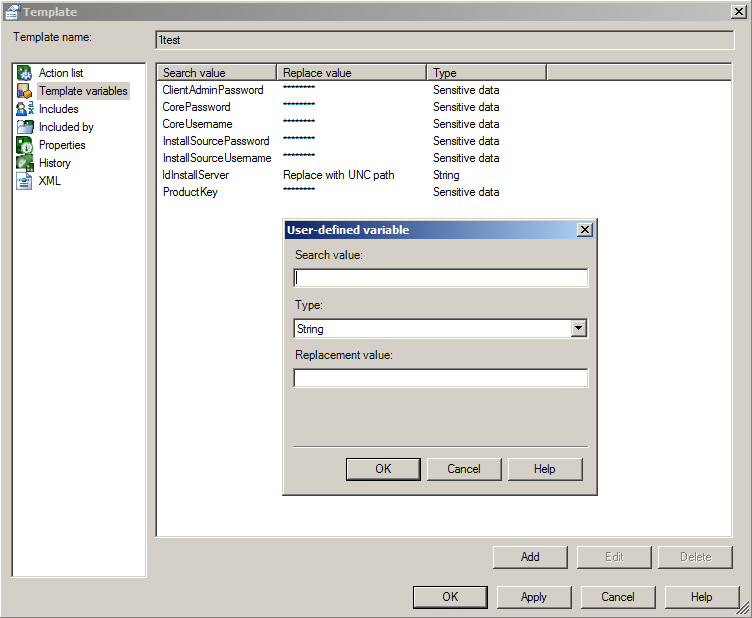752x618 pixels.
Task: Click the History icon in sidebar
Action: pyautogui.click(x=25, y=163)
